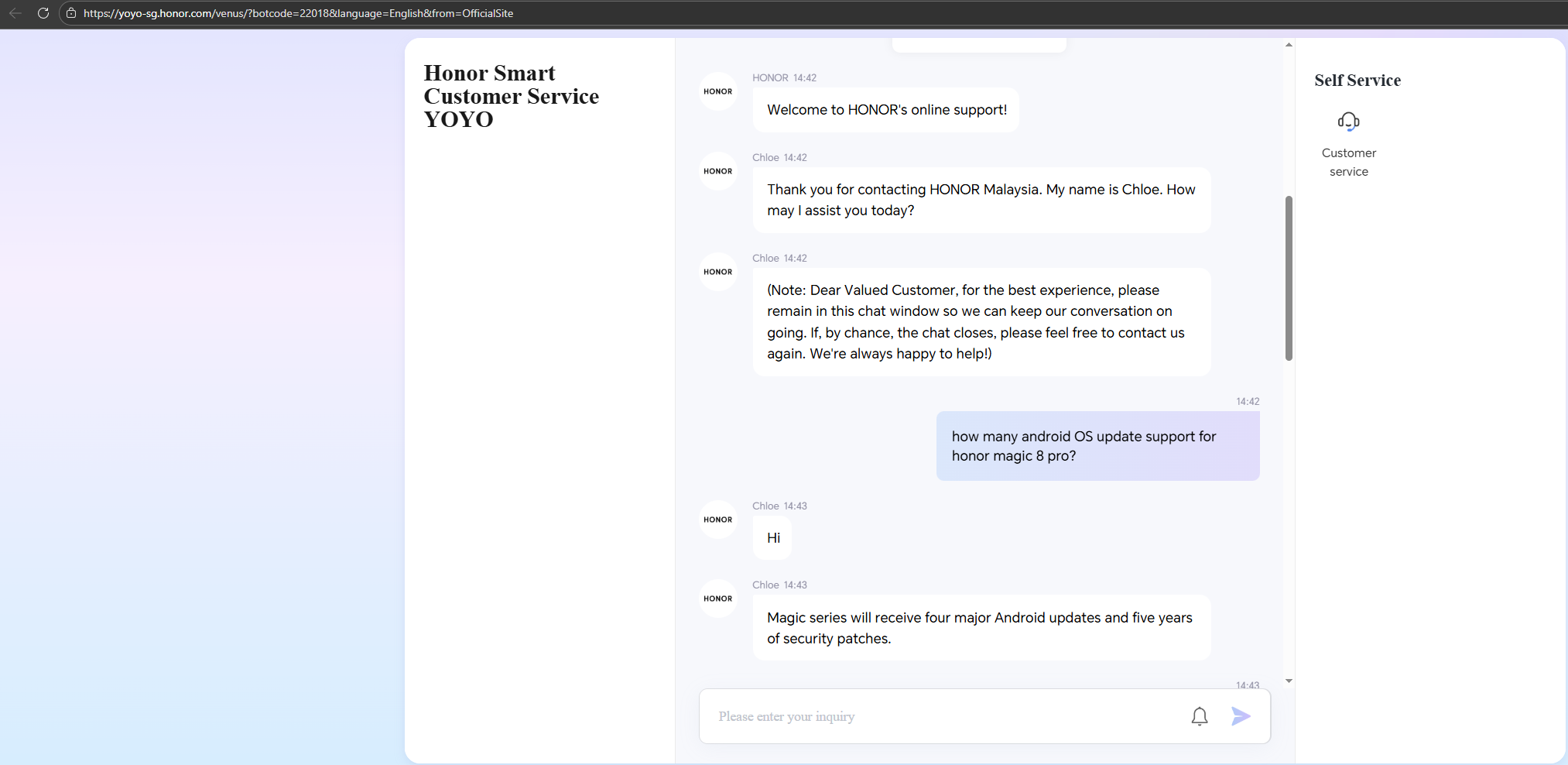Click HONOR avatar beside Chloe's greeting message
1568x765 pixels.
click(x=717, y=171)
